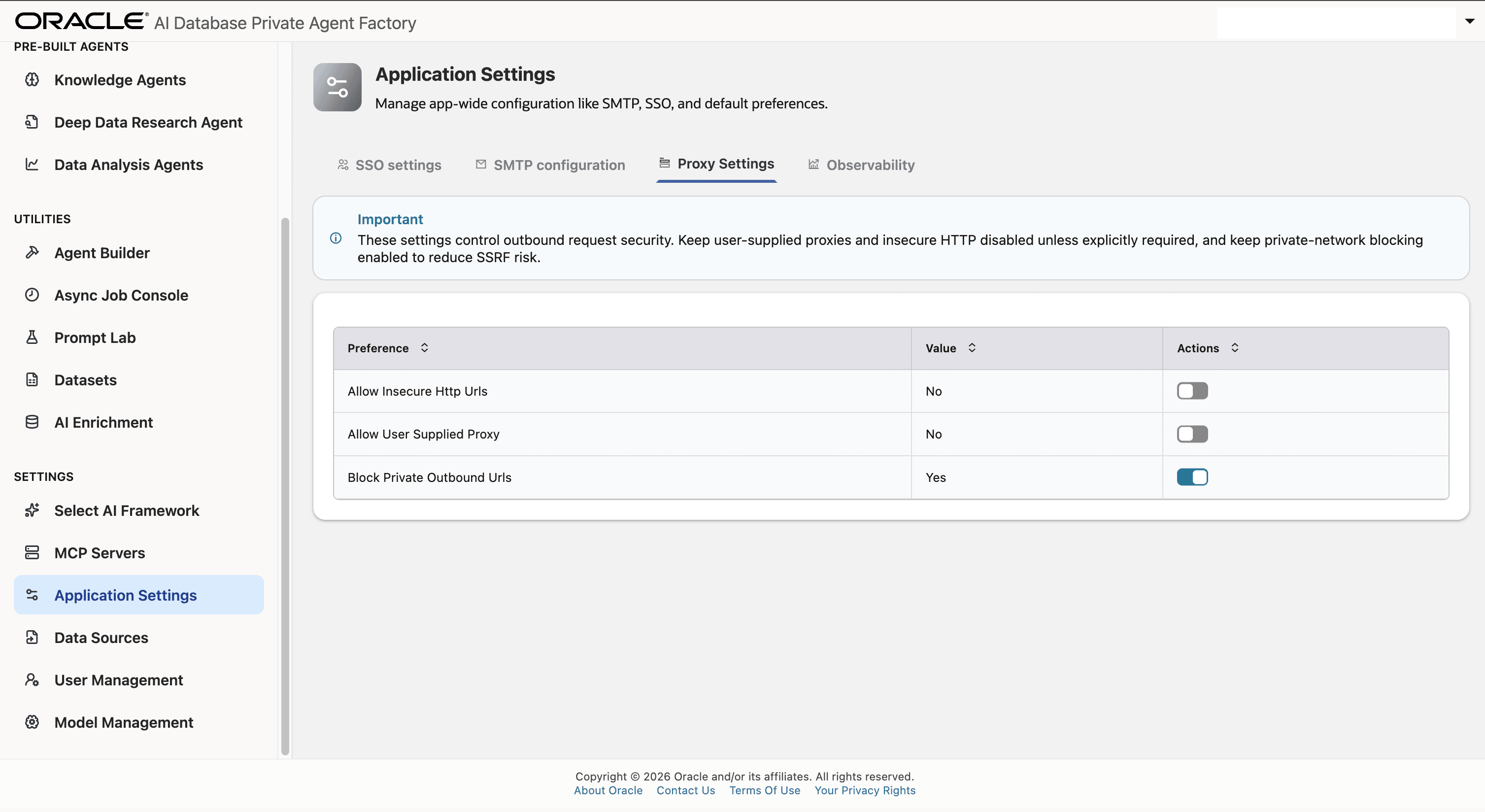Click the Application Settings sliders icon in sidebar

point(33,595)
